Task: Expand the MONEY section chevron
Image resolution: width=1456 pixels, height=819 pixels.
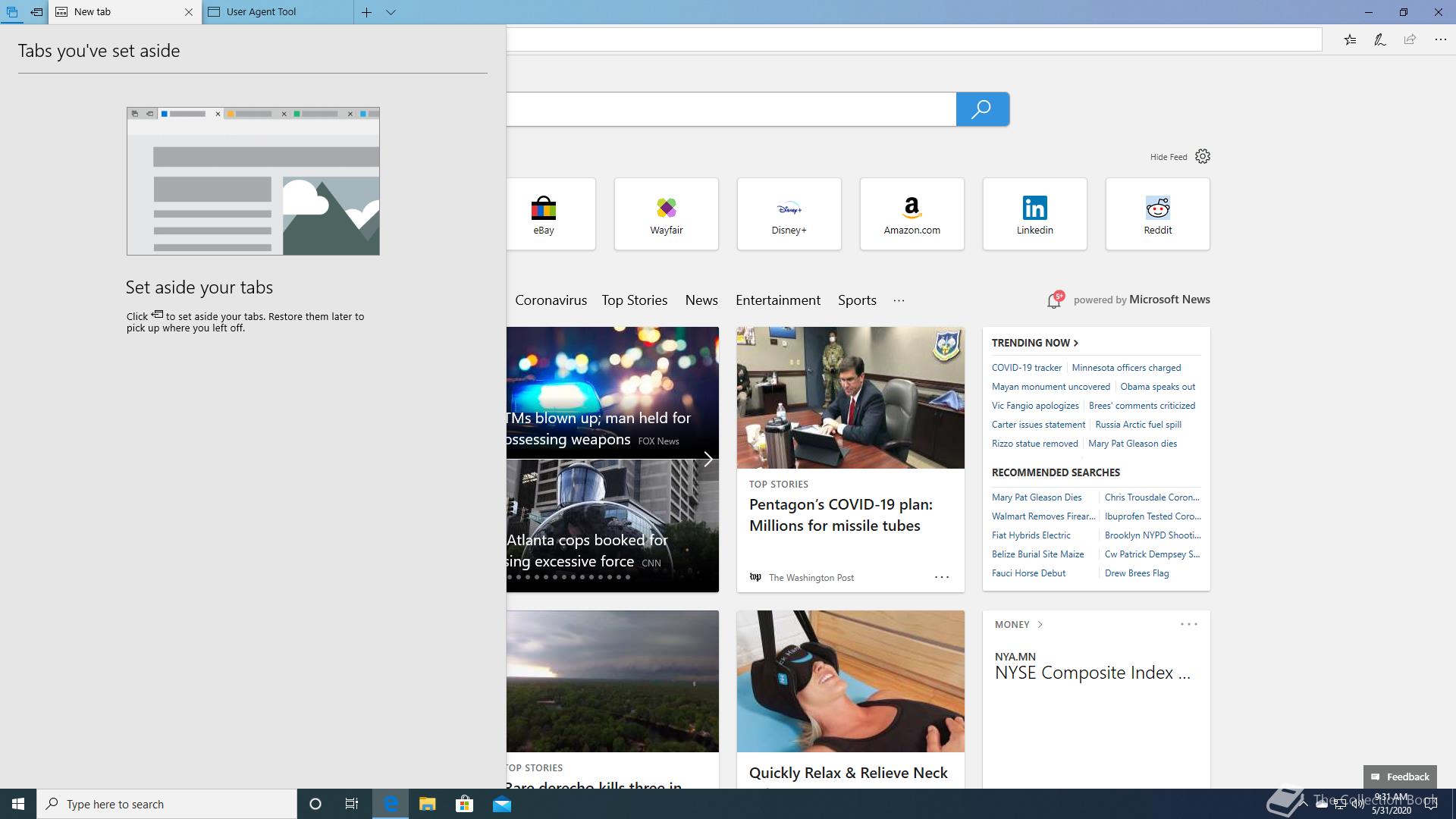Action: coord(1040,625)
